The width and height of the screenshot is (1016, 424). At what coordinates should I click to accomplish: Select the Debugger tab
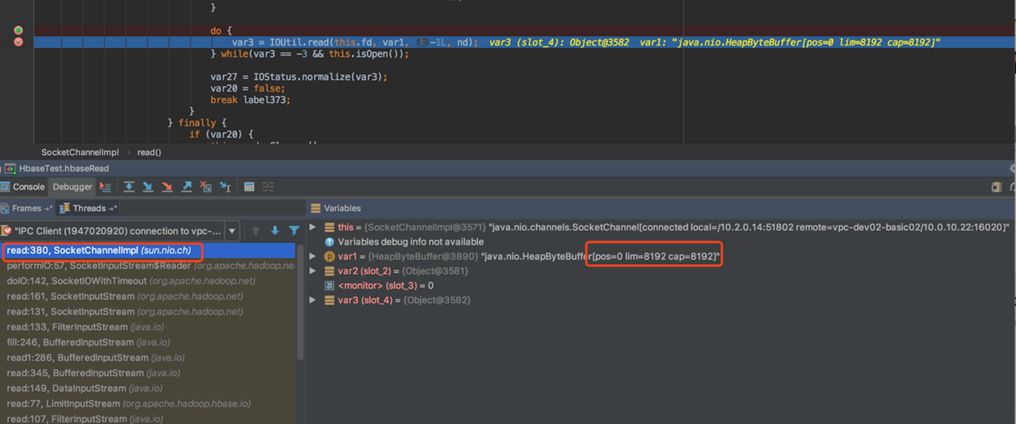[73, 187]
